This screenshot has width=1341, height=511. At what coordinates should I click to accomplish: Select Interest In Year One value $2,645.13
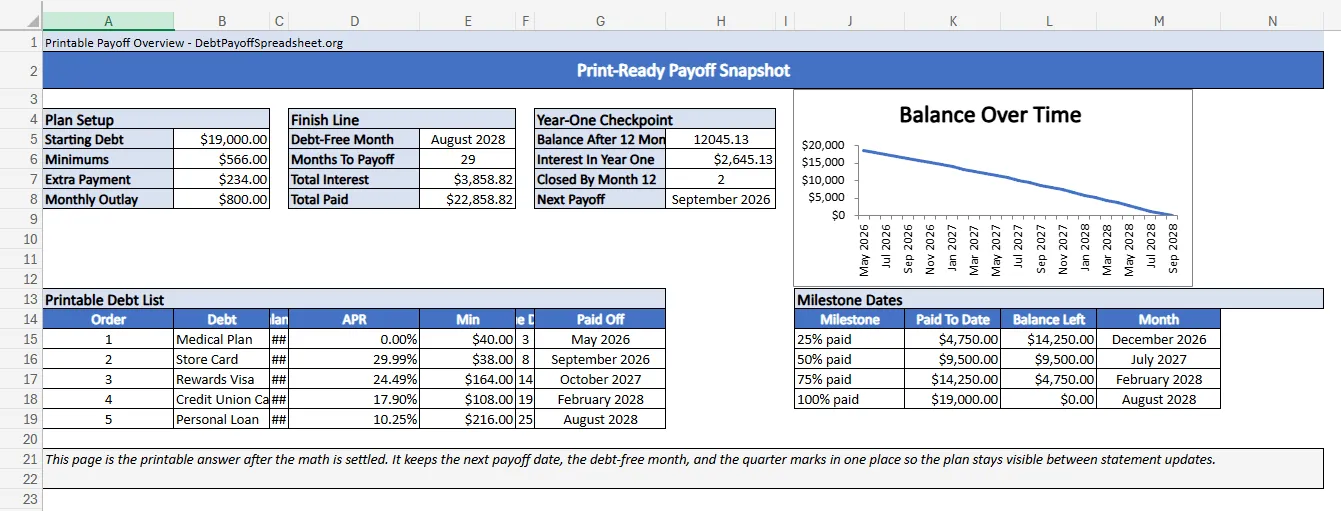pyautogui.click(x=721, y=159)
